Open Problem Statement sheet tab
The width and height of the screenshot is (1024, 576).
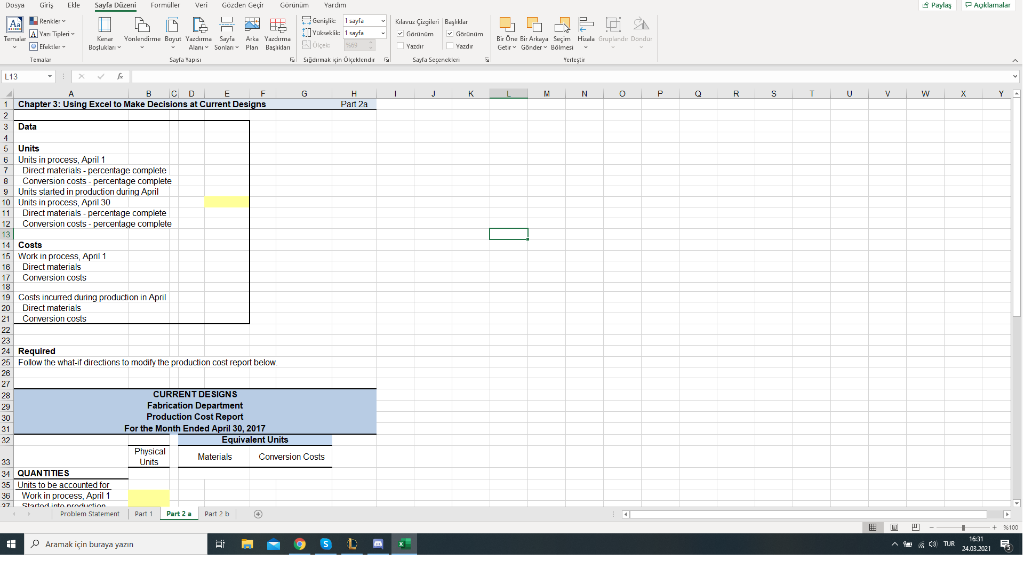[90, 514]
